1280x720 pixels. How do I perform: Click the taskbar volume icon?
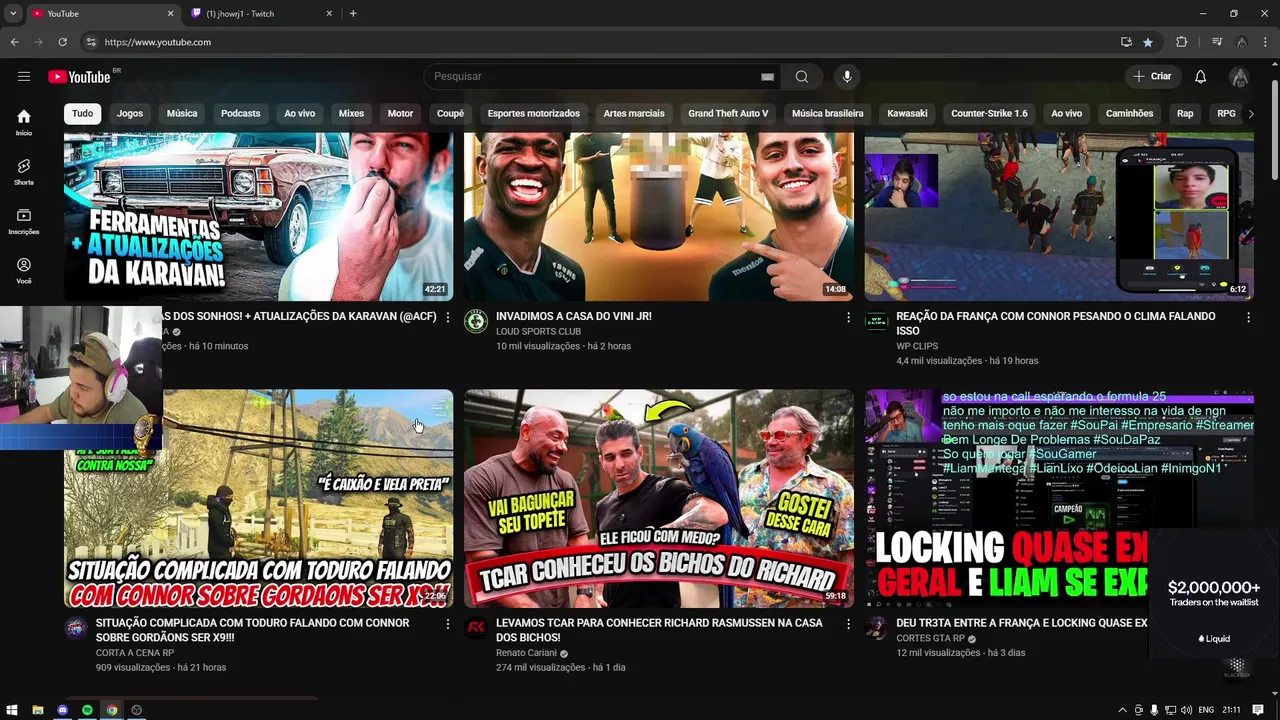coord(1188,710)
